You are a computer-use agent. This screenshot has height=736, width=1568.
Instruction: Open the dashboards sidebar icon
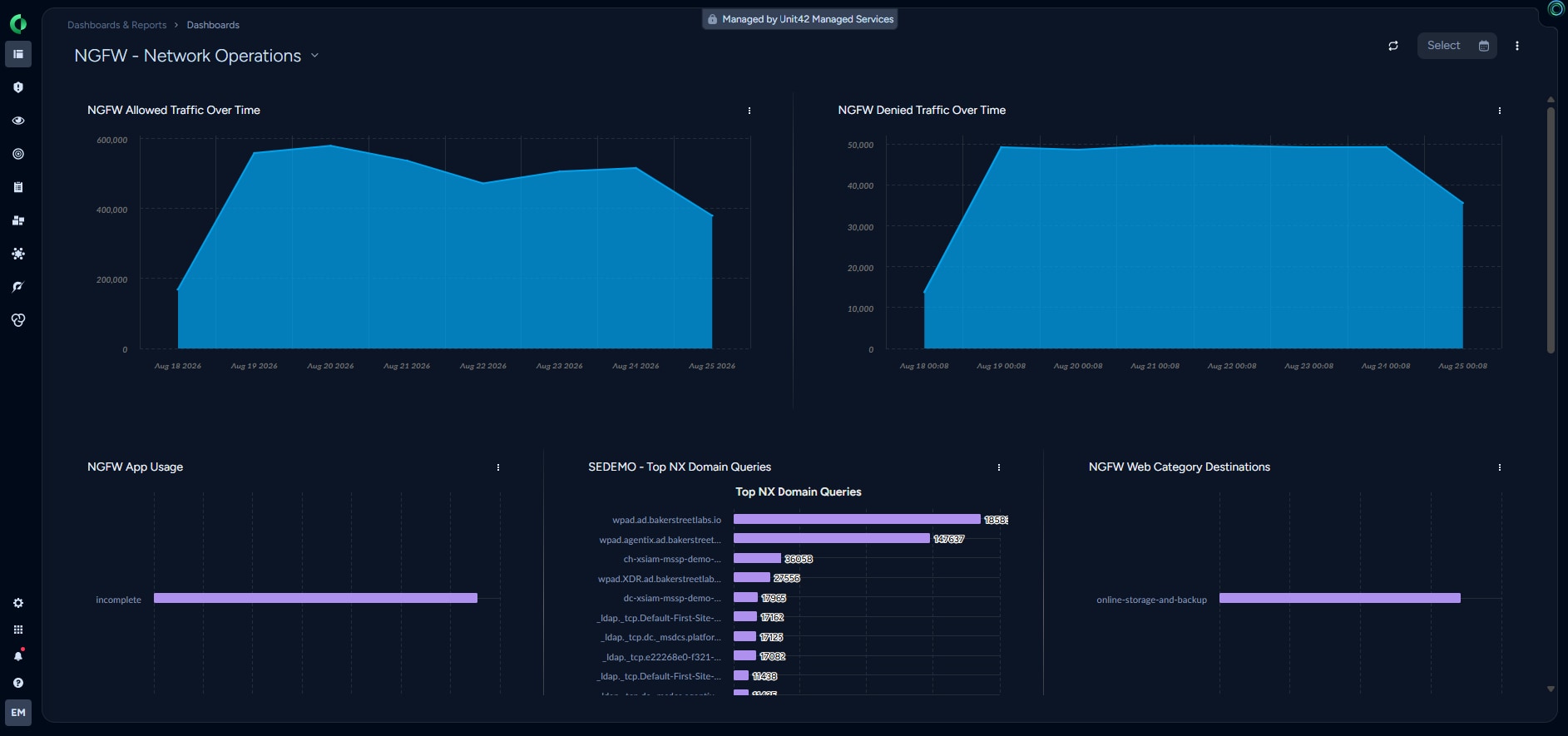pos(18,54)
